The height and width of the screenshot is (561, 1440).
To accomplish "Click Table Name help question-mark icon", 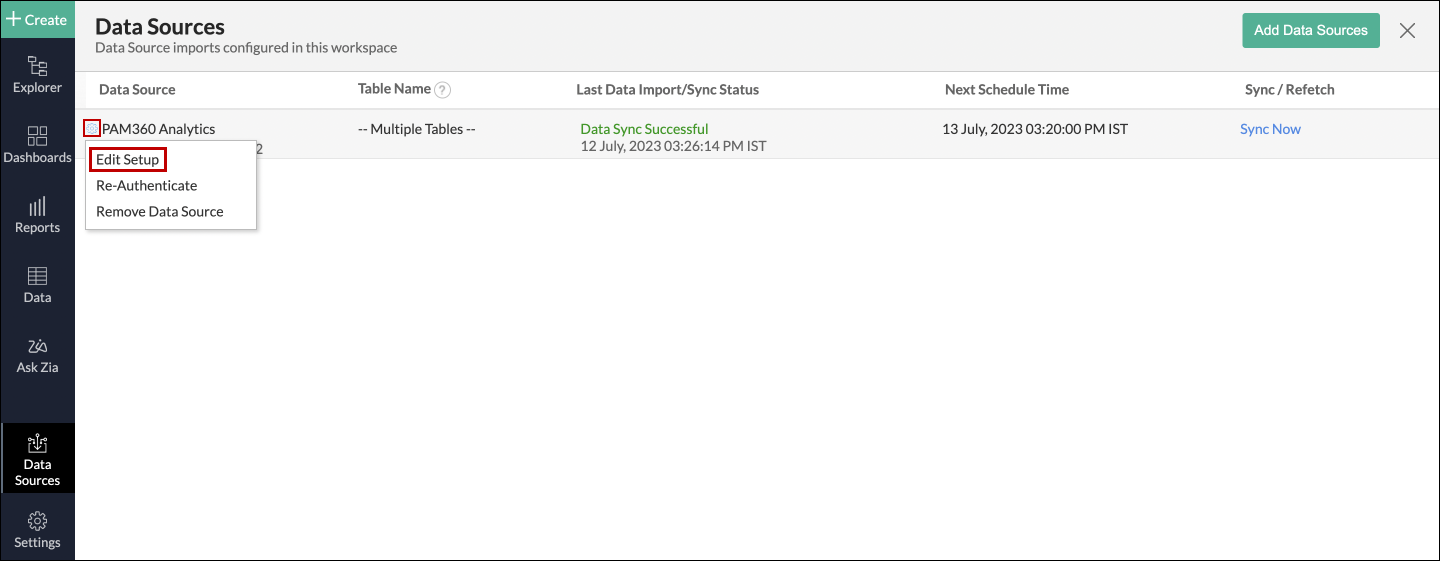I will pyautogui.click(x=442, y=90).
